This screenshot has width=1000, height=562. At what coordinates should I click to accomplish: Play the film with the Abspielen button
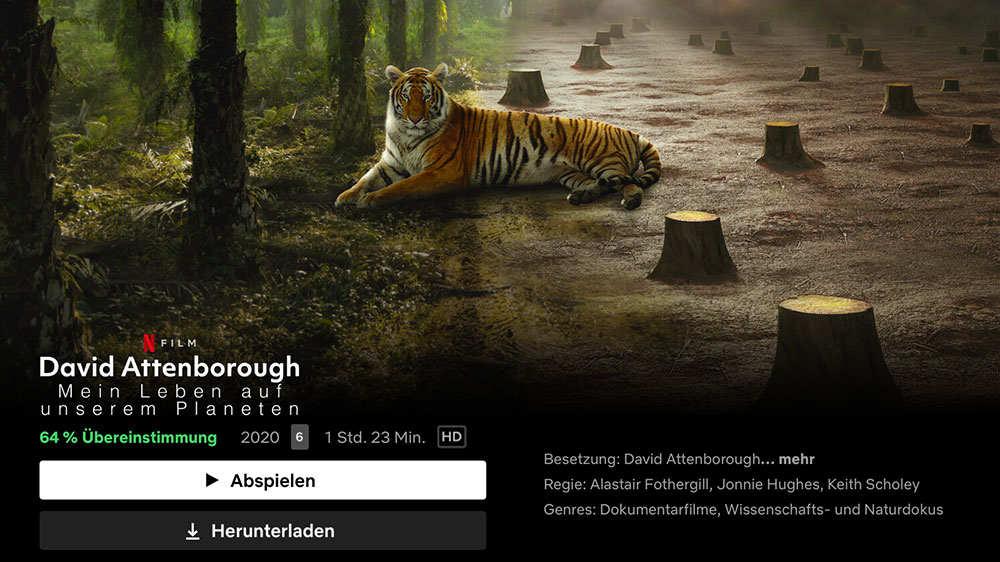tap(263, 480)
